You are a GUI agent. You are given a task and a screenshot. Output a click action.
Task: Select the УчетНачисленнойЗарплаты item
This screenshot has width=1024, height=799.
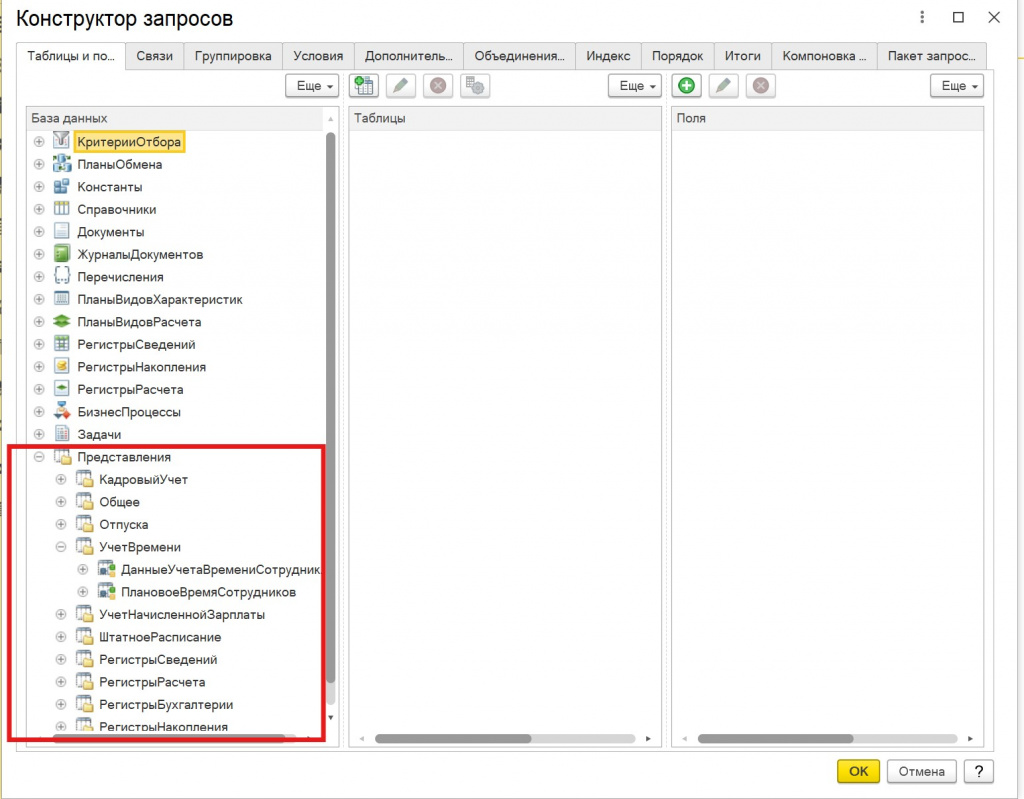coord(182,614)
